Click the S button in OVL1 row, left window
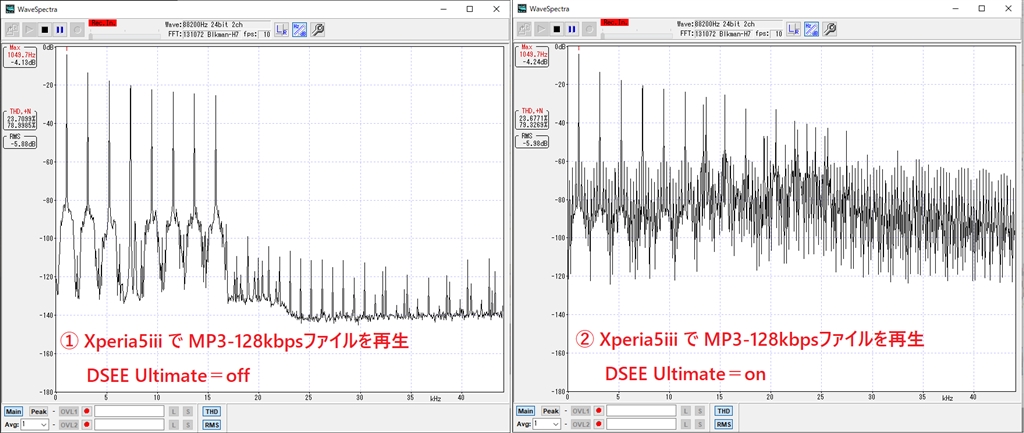The height and width of the screenshot is (433, 1024). click(187, 411)
